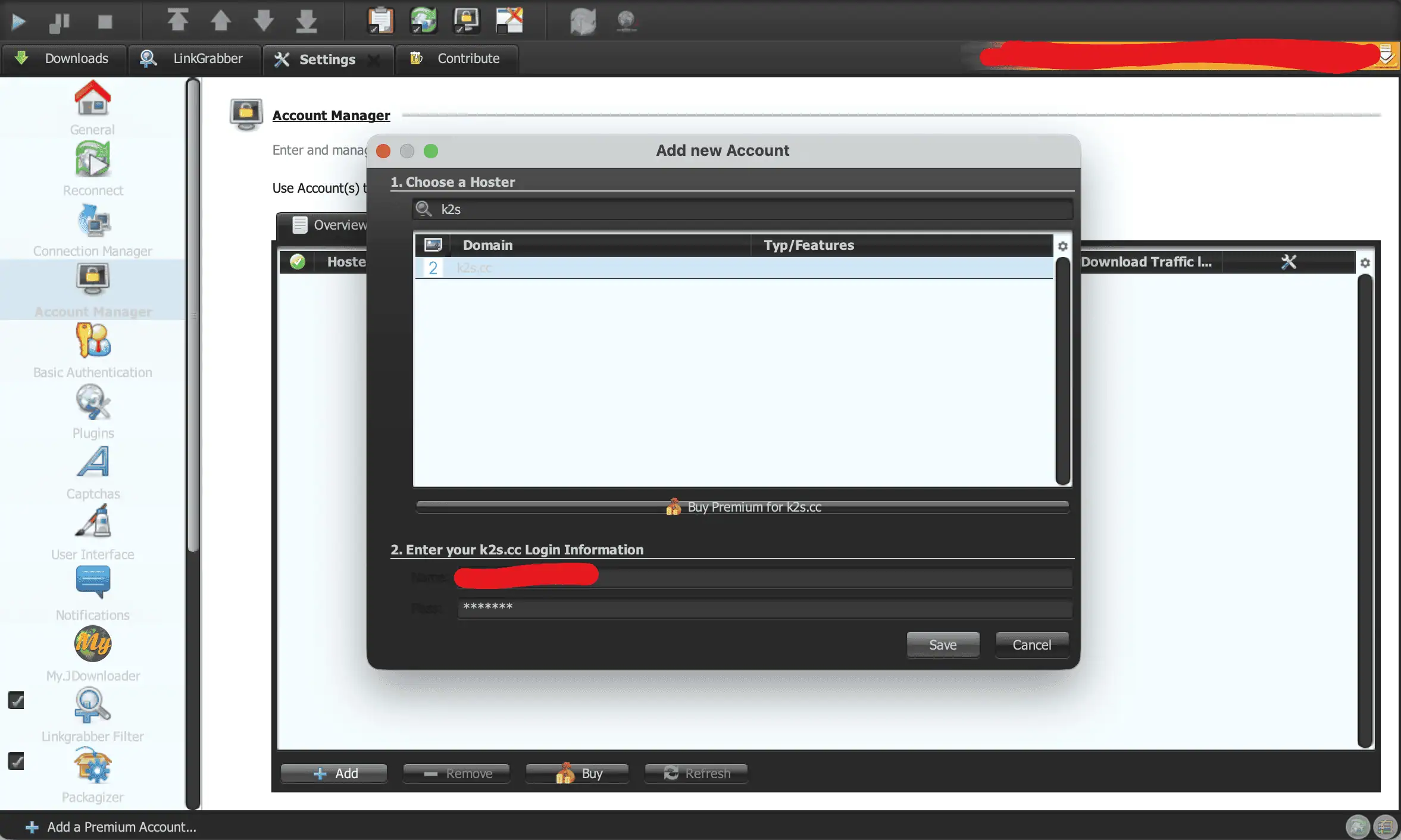Screen dimensions: 1401x840
Task: Click the settings sidebar scrollbar
Action: point(192,315)
